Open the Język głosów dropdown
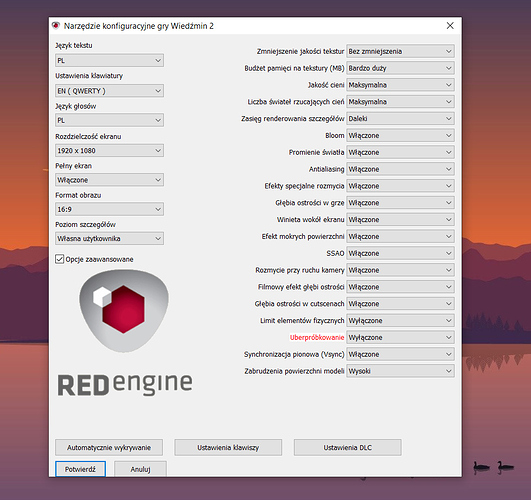531x500 pixels. pyautogui.click(x=109, y=120)
